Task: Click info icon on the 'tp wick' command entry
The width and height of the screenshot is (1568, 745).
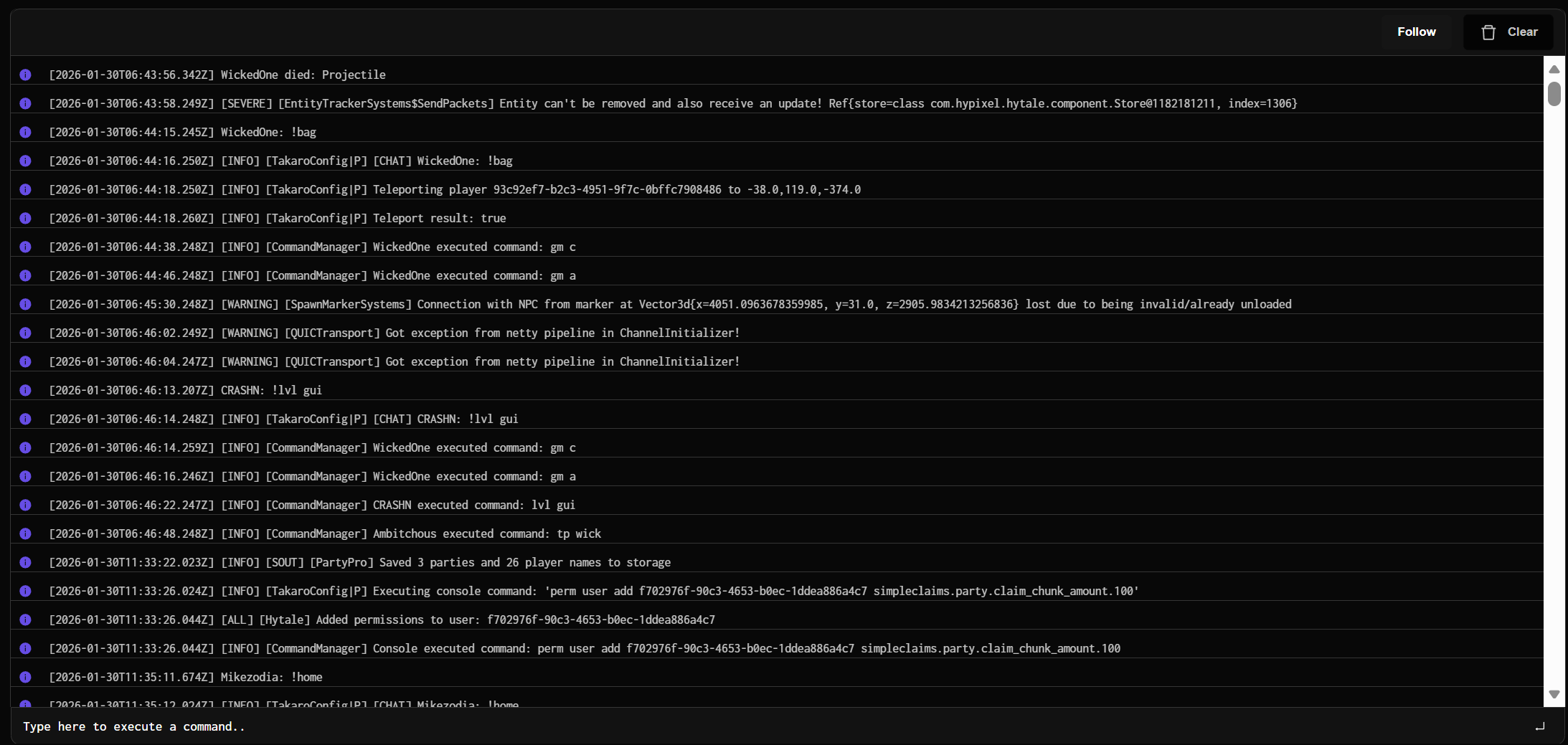Action: 25,533
